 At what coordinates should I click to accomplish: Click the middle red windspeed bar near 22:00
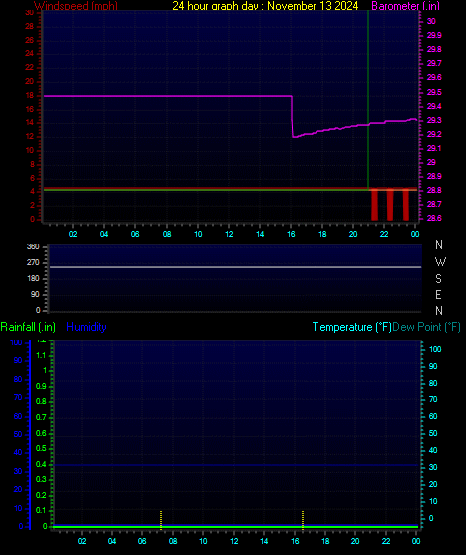click(x=390, y=205)
